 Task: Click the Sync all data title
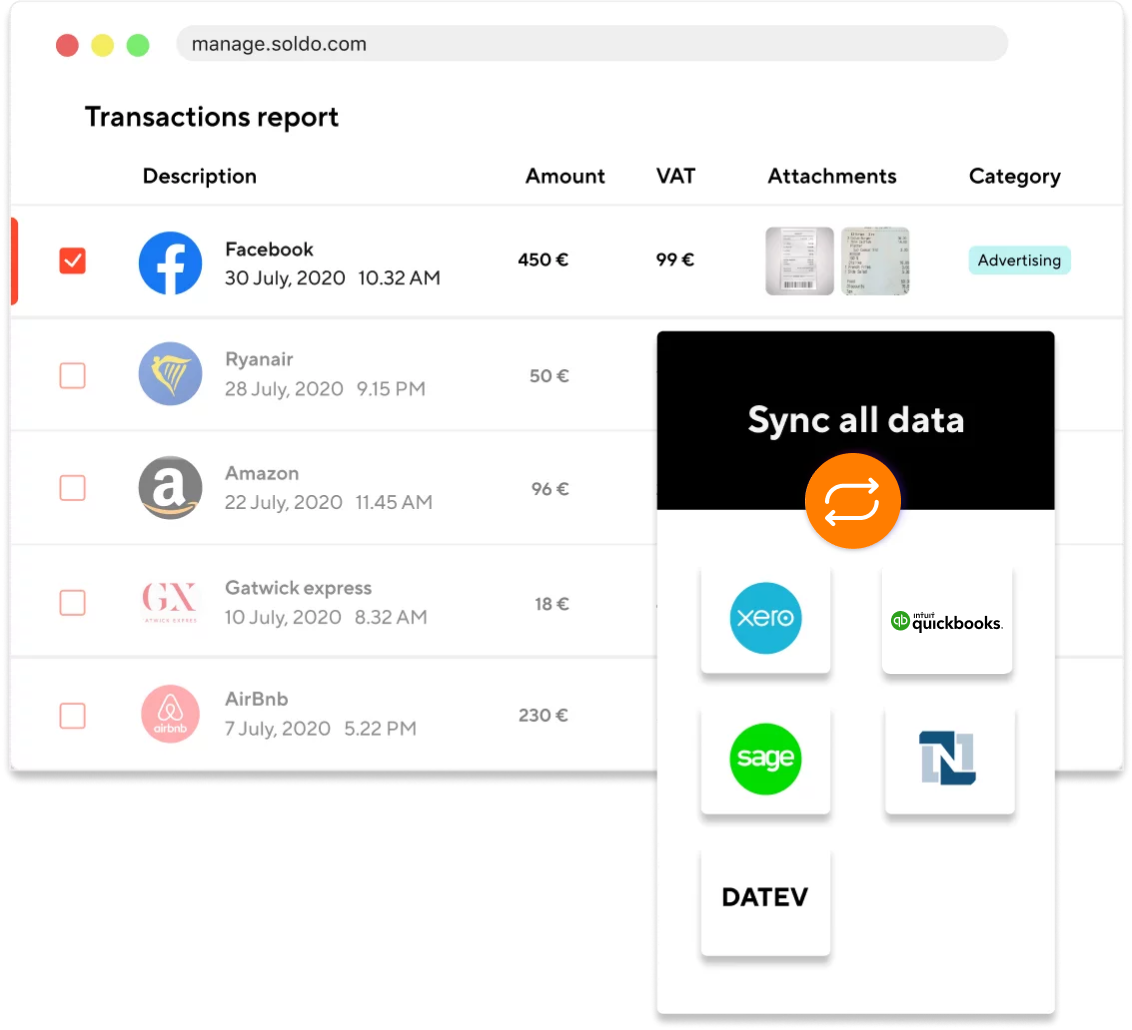click(855, 421)
